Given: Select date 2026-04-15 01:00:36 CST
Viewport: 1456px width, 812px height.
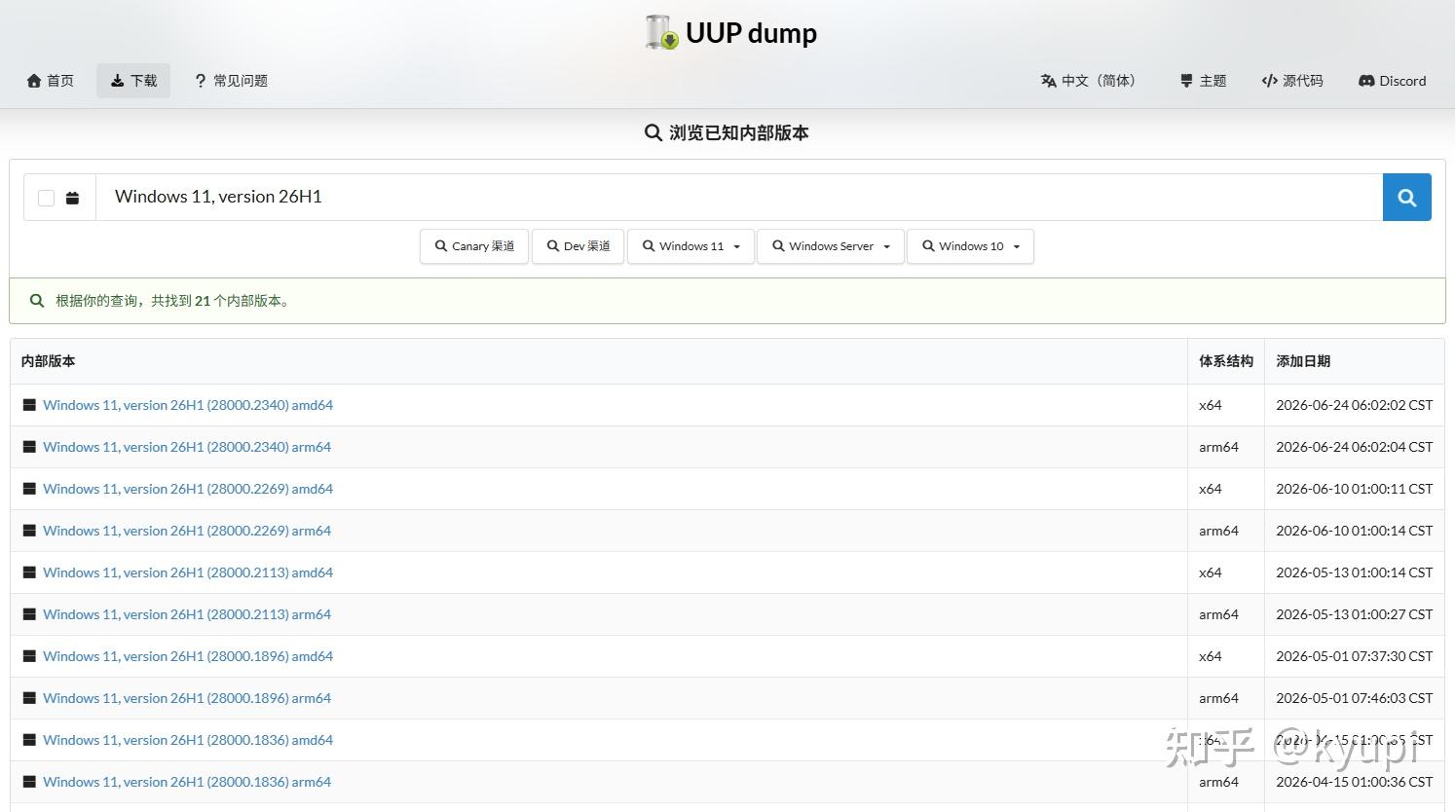Looking at the screenshot, I should click(x=1355, y=782).
